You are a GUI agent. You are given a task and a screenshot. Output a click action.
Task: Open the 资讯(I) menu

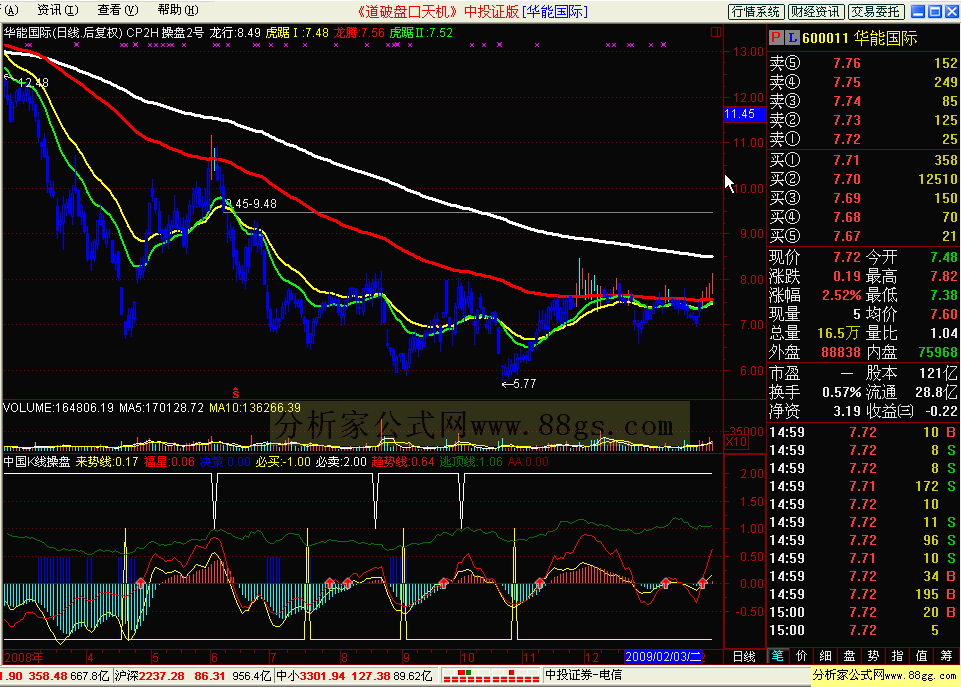(58, 10)
